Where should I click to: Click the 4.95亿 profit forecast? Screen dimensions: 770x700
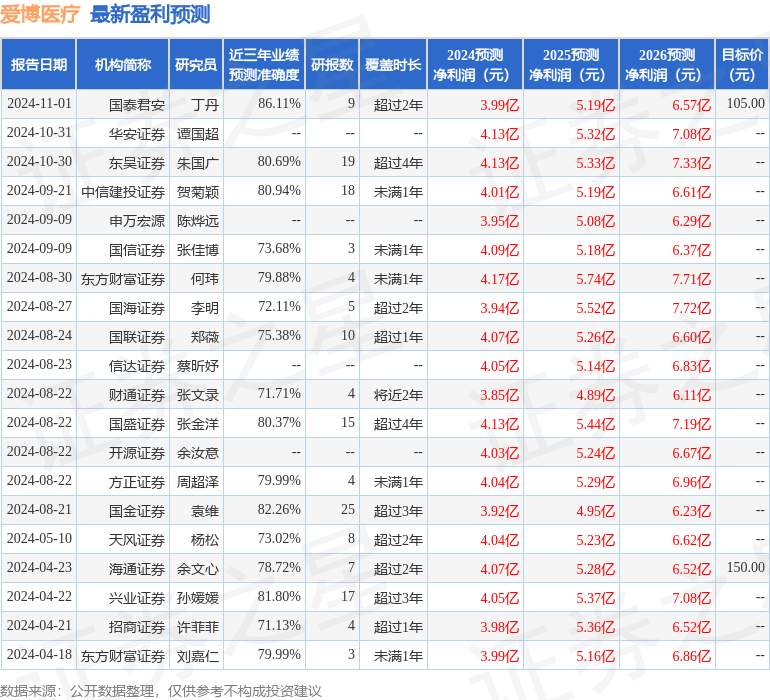(x=596, y=511)
